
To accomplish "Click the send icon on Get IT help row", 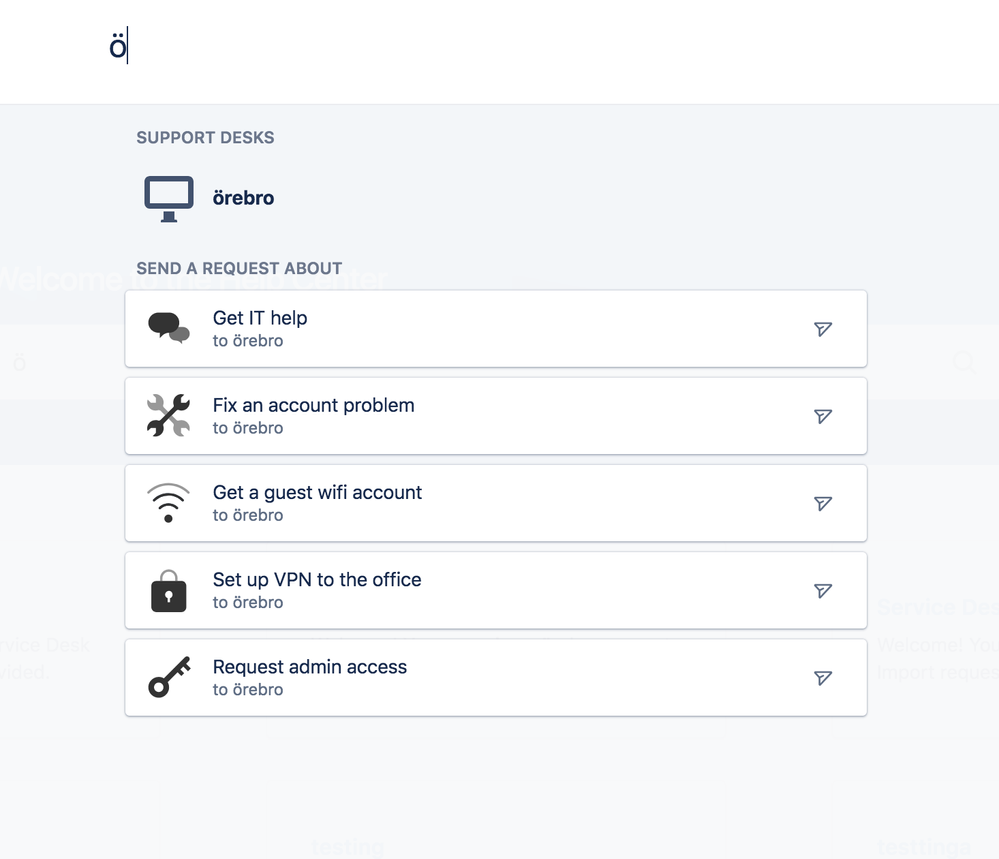I will pos(822,328).
